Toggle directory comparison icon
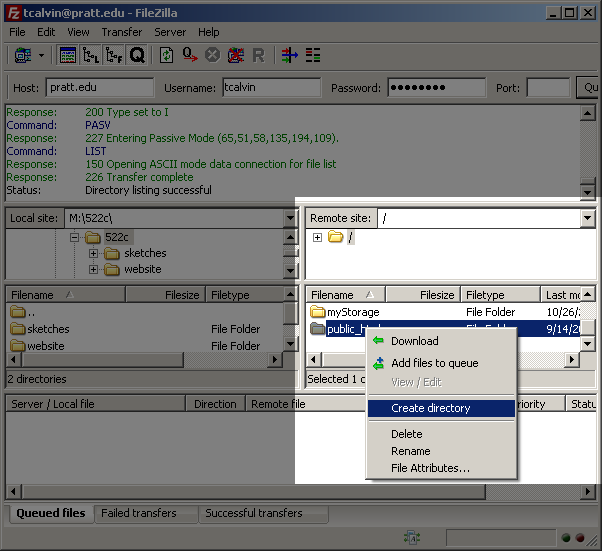The width and height of the screenshot is (602, 551). click(x=313, y=56)
